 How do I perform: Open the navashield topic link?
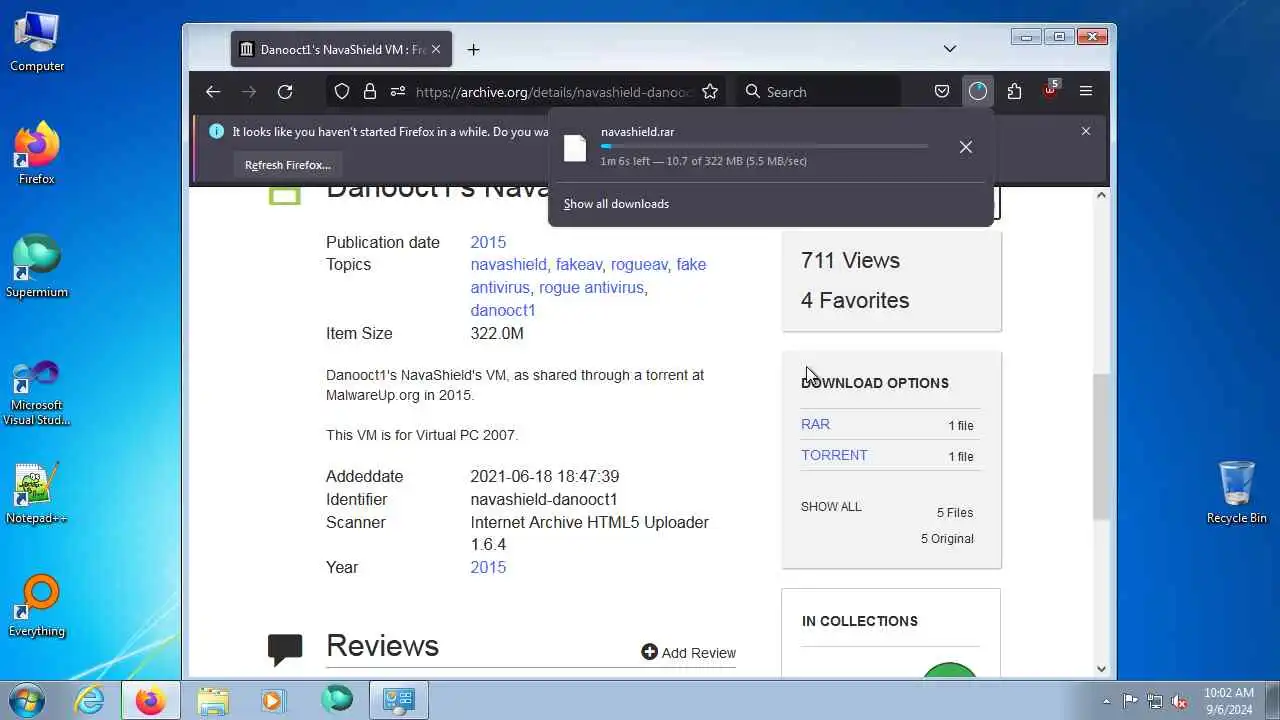pos(508,265)
